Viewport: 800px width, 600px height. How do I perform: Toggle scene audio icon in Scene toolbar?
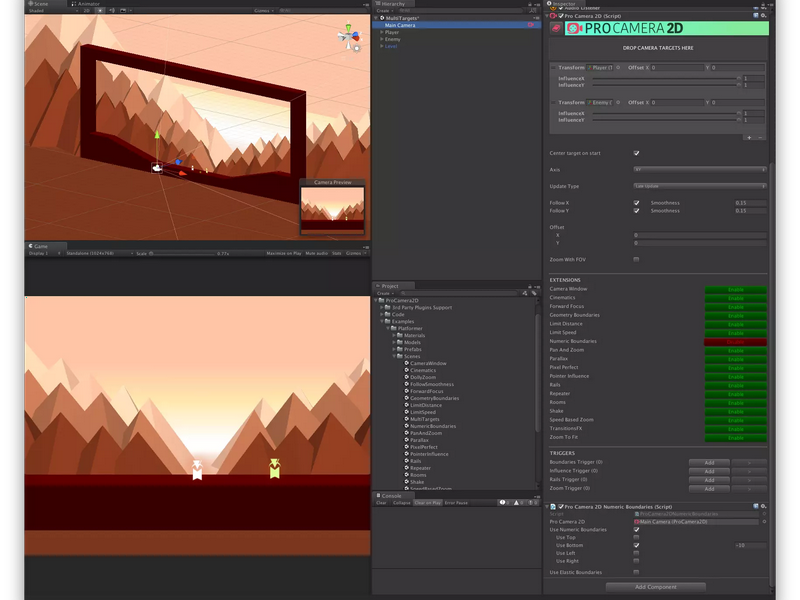click(x=112, y=10)
